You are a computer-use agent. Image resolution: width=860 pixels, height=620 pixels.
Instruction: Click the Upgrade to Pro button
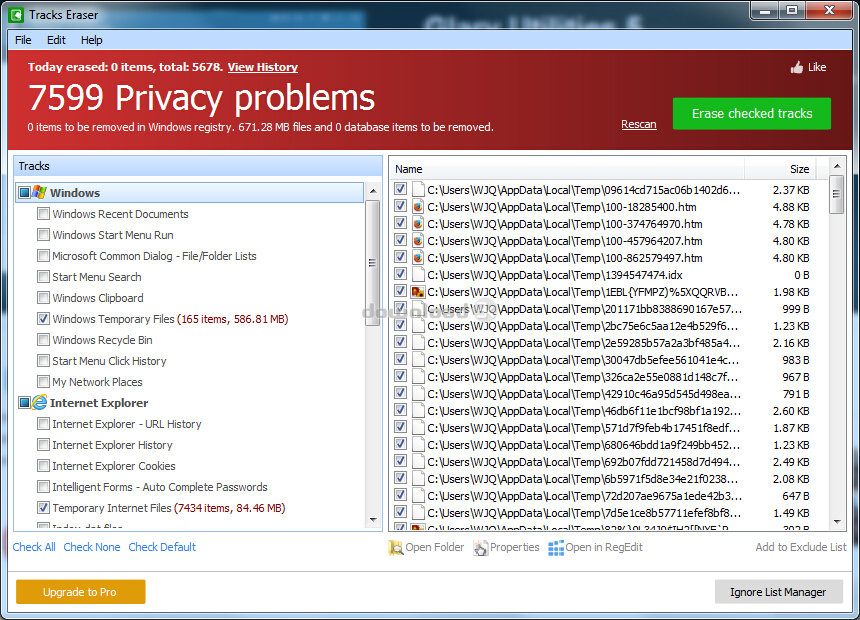tap(81, 591)
